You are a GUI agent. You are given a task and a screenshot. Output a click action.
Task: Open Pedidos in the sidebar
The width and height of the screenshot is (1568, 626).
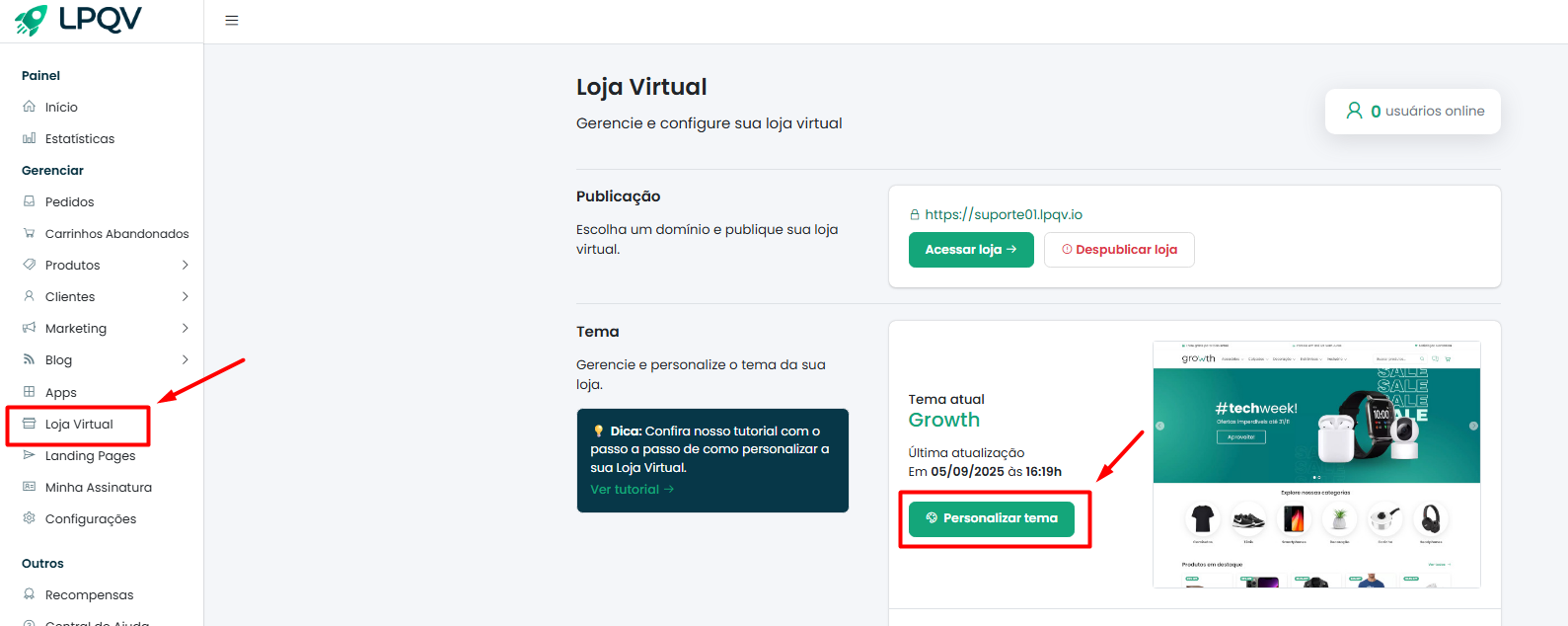(x=69, y=201)
